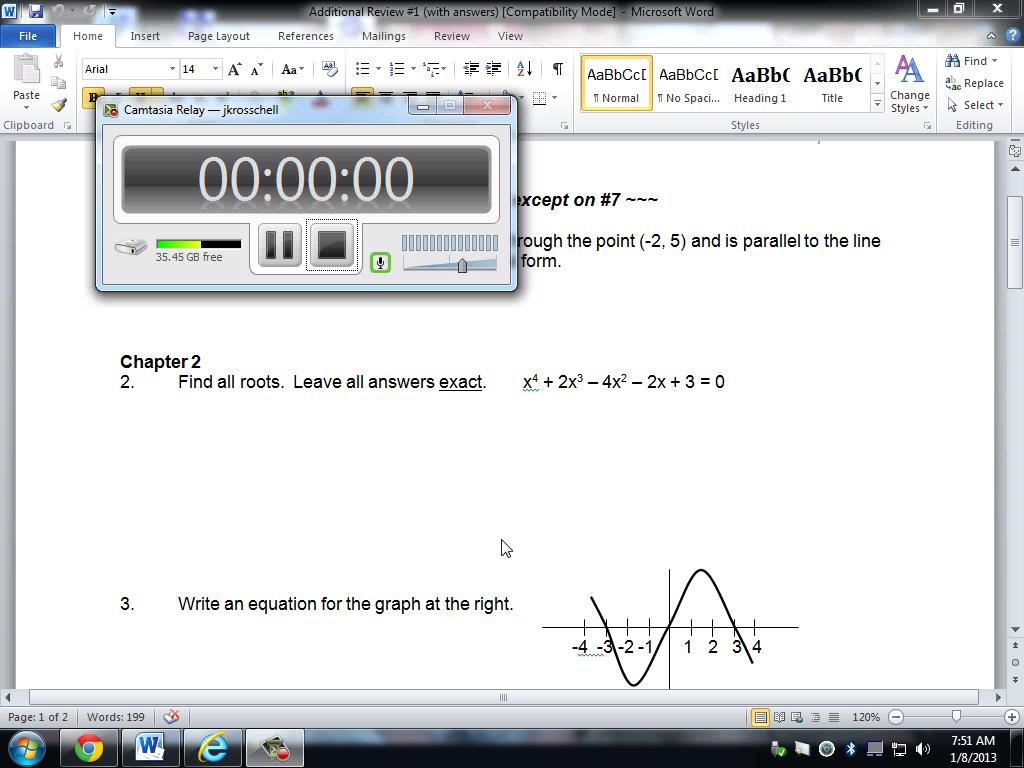The image size is (1024, 768).
Task: Pause the Camtasia Relay recording
Action: click(x=280, y=245)
